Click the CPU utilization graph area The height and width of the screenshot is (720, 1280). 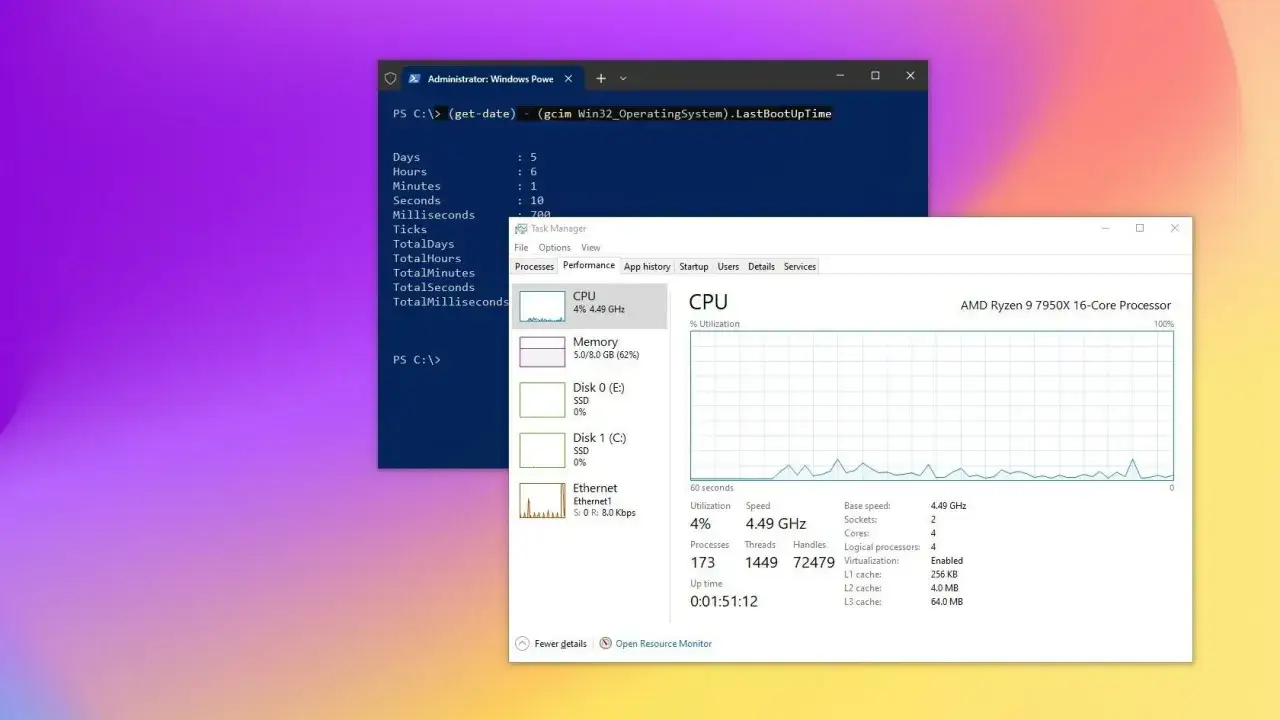click(x=932, y=406)
